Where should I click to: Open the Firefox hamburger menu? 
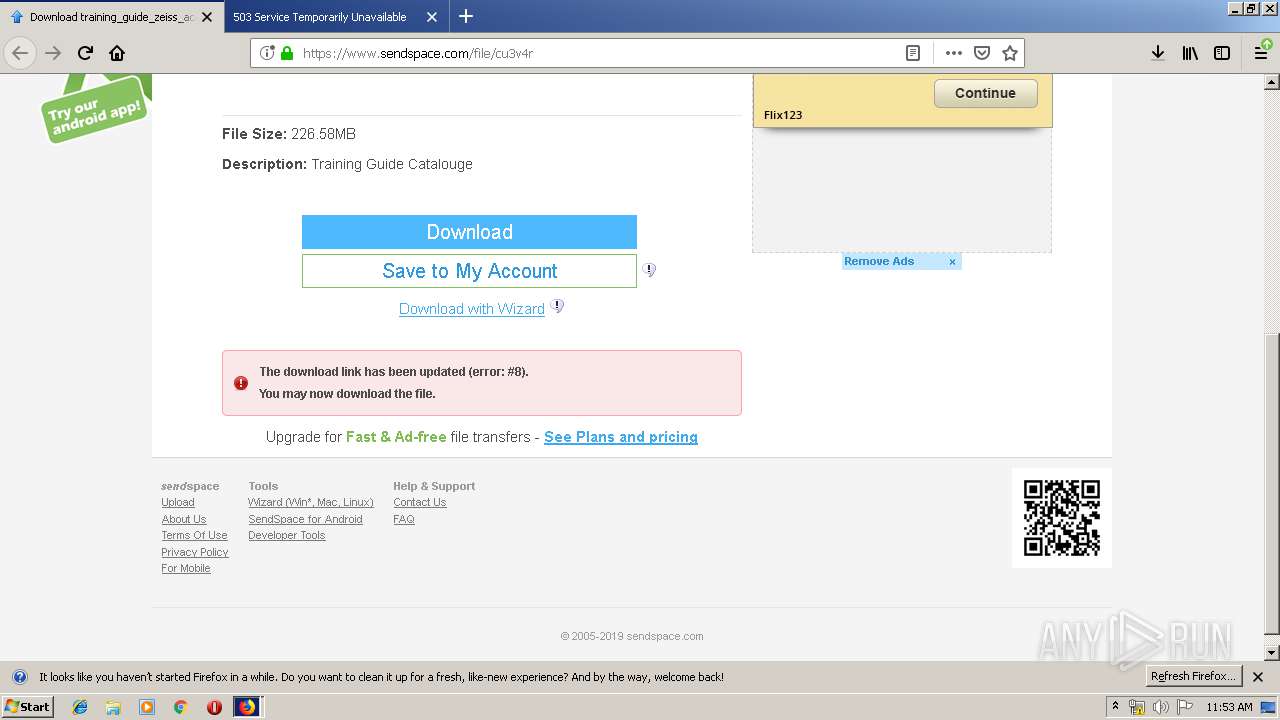(x=1262, y=53)
